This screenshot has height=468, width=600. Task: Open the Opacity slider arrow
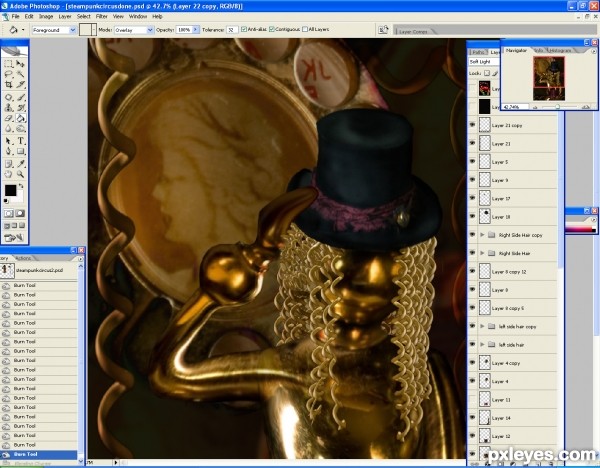click(196, 29)
